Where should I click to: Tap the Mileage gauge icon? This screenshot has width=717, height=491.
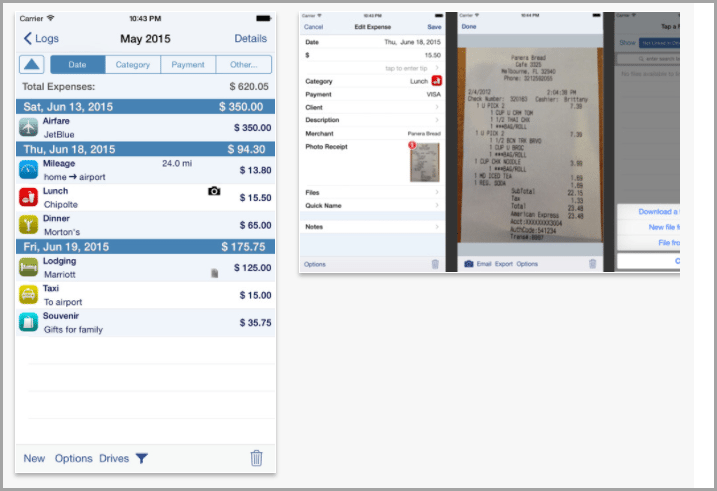(28, 170)
